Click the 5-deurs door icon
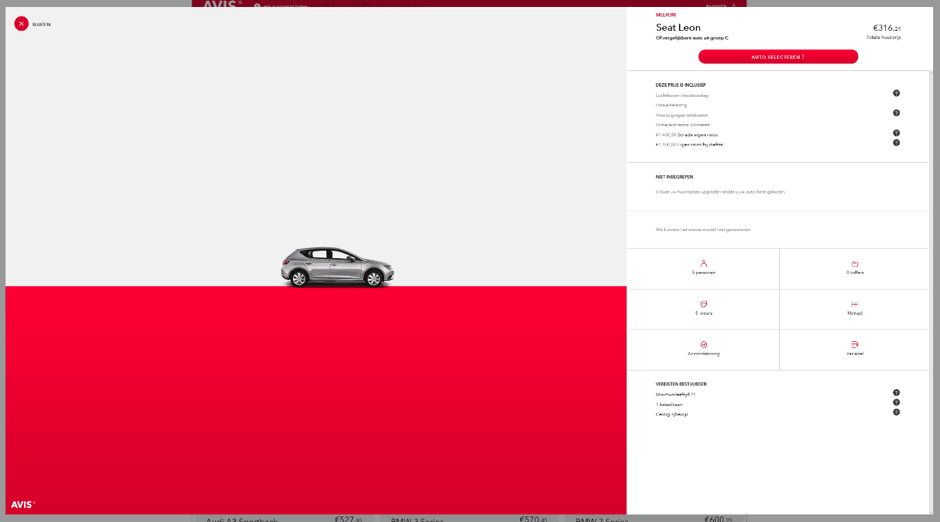This screenshot has height=522, width=940. (703, 304)
